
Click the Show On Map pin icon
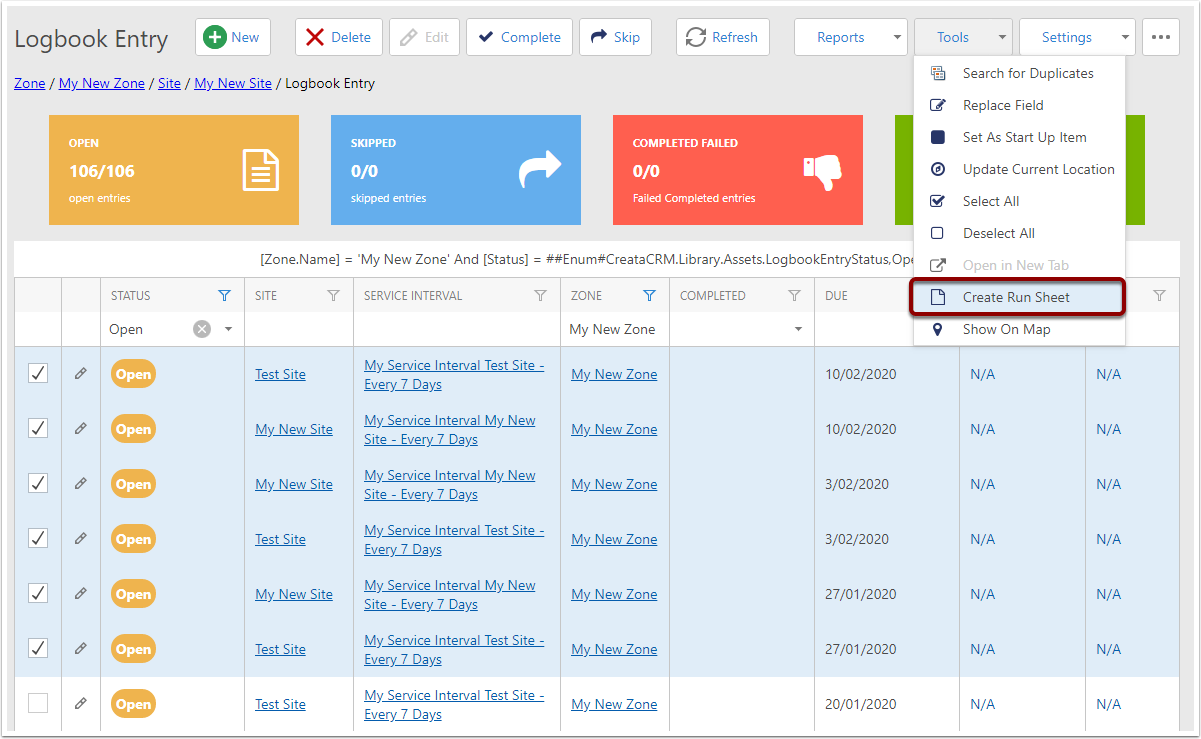pyautogui.click(x=938, y=329)
